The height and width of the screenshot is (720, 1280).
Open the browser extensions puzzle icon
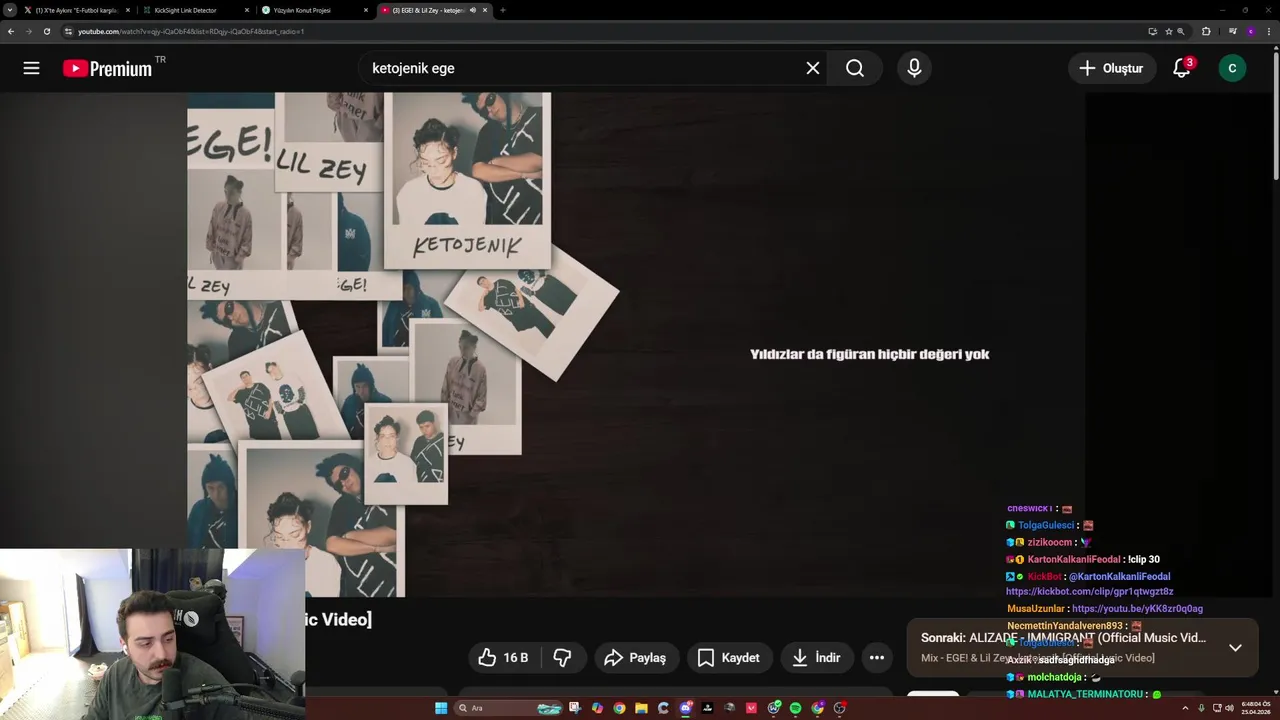pyautogui.click(x=1206, y=31)
